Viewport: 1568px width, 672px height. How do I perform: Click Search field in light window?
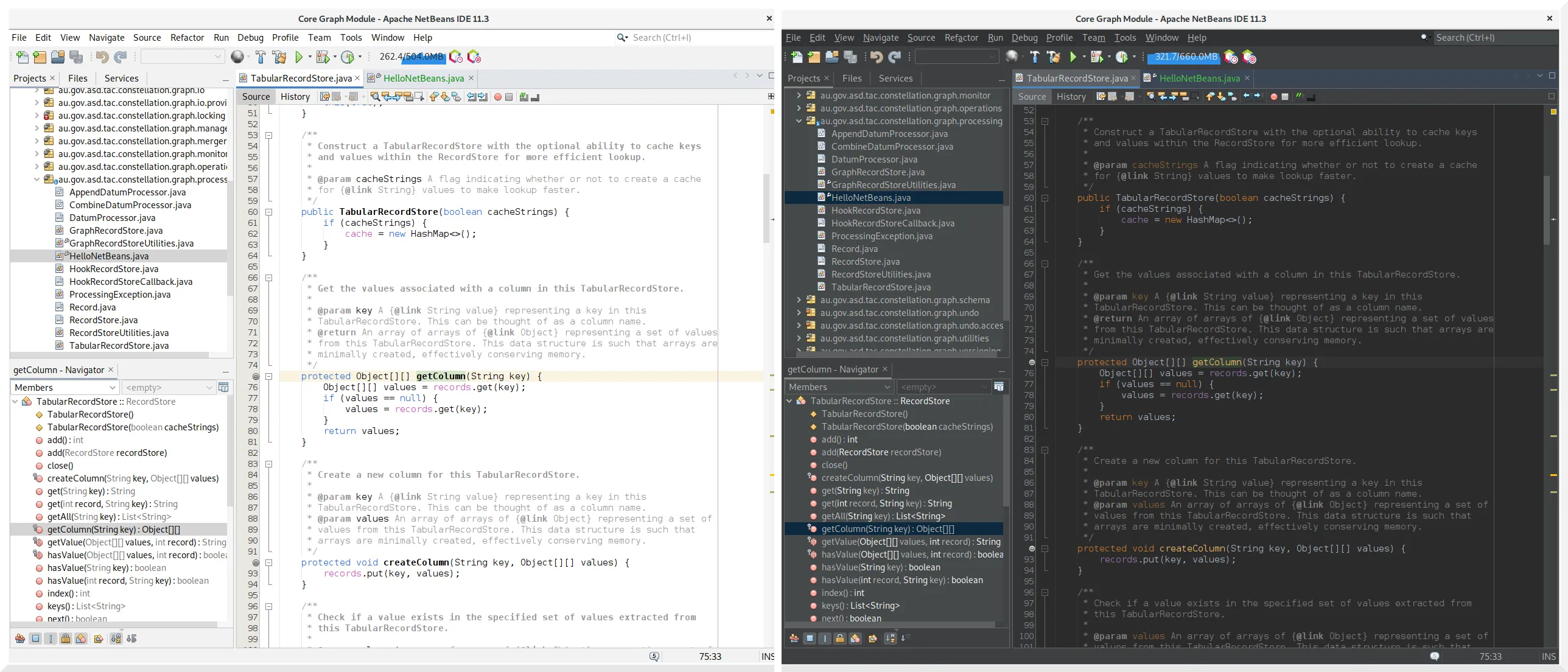tap(688, 38)
